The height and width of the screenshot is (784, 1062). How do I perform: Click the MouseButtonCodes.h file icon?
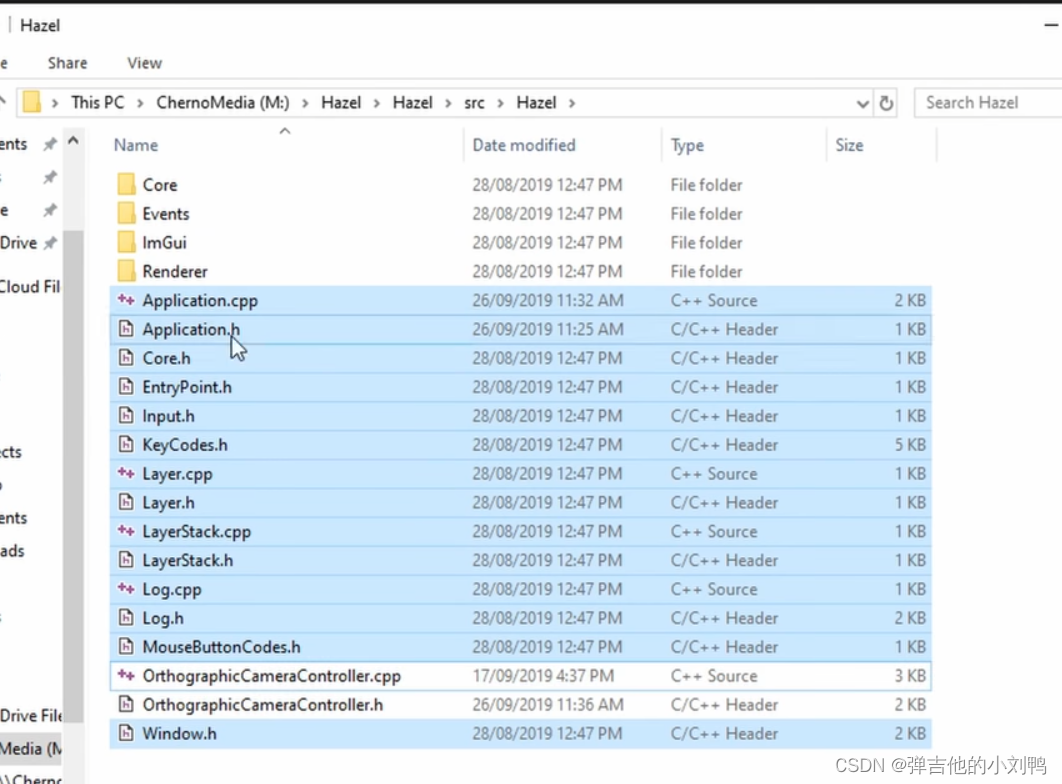pos(126,647)
